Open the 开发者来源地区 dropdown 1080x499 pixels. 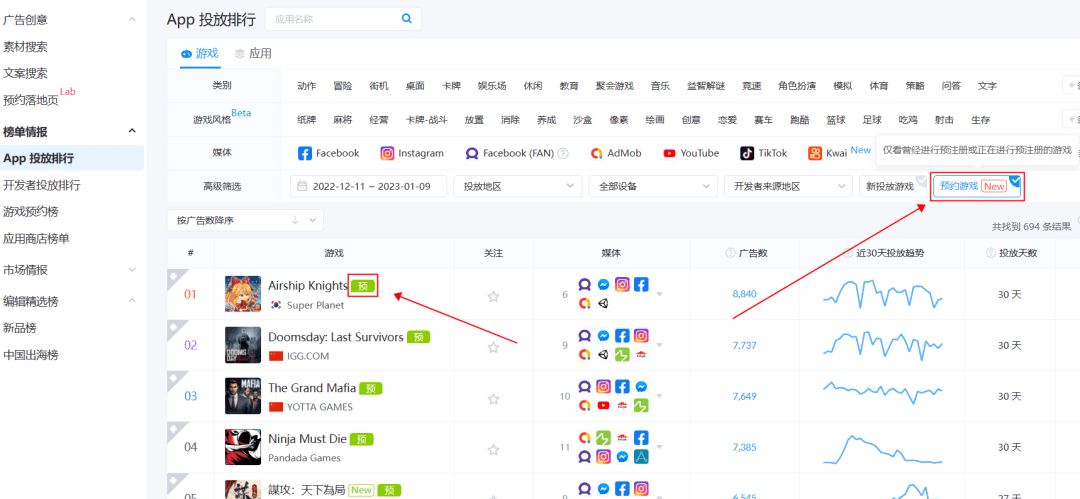click(x=789, y=186)
